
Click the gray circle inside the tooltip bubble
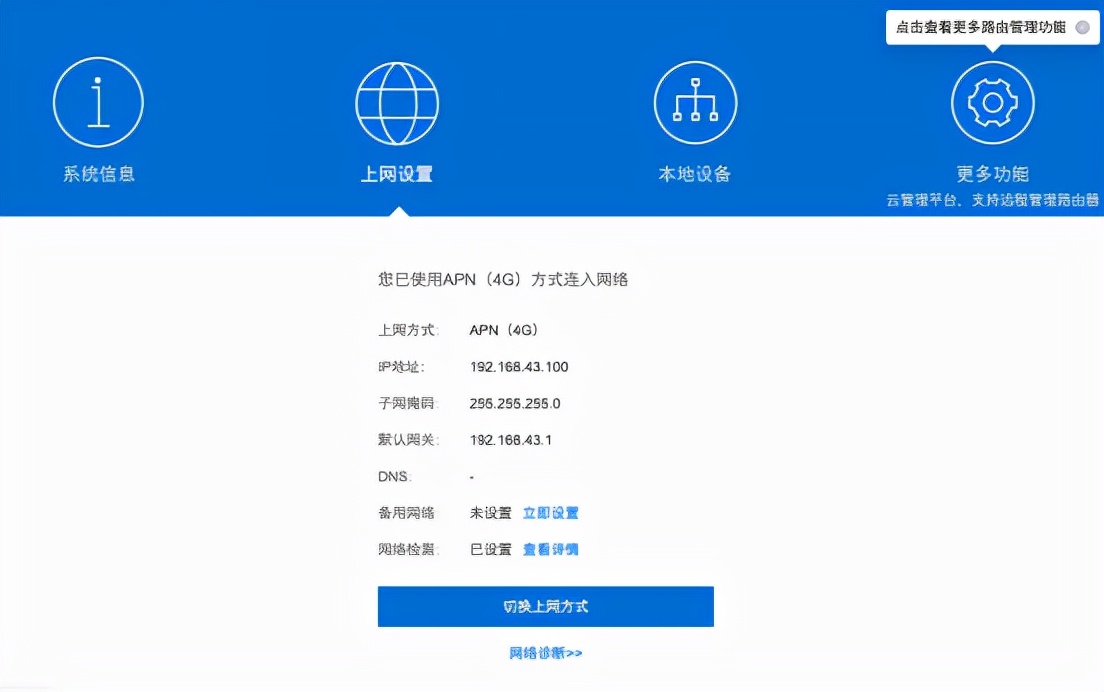point(1083,27)
